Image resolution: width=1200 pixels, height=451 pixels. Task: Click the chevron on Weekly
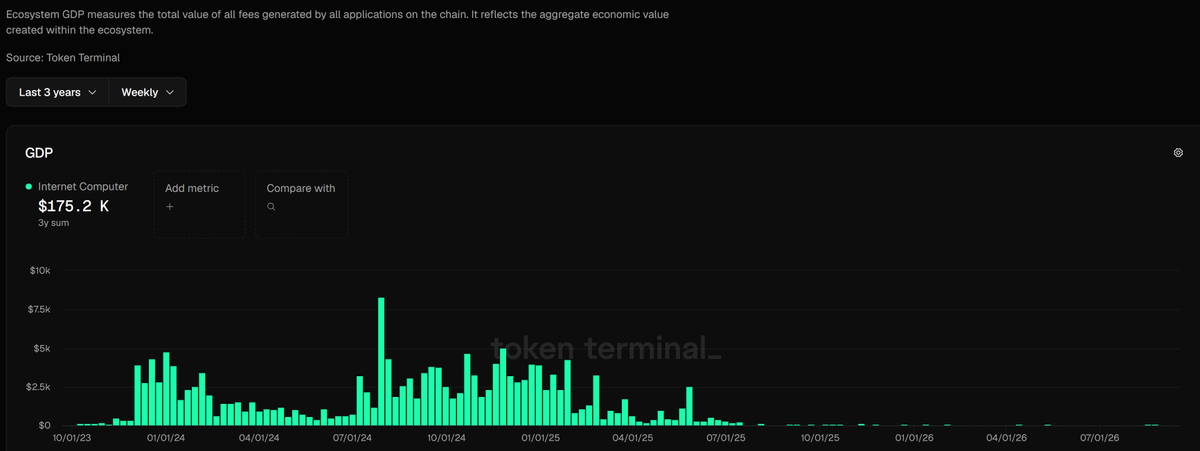pos(170,92)
